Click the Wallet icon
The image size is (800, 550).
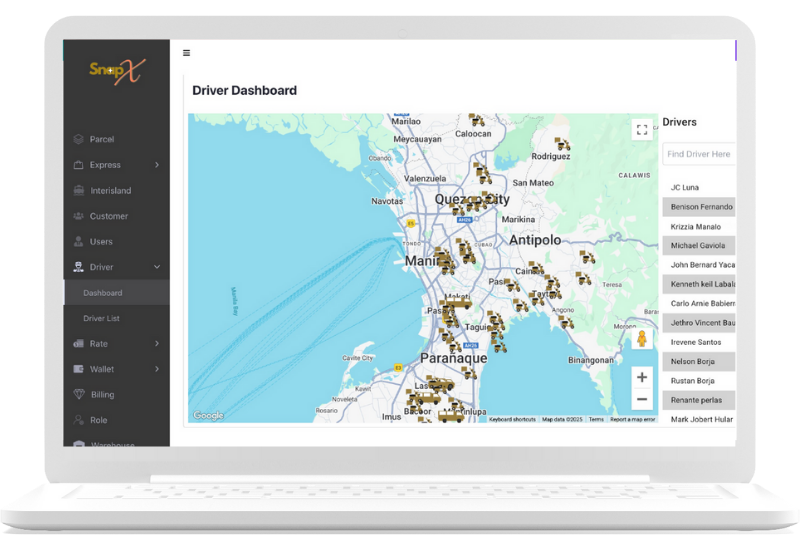[x=79, y=369]
